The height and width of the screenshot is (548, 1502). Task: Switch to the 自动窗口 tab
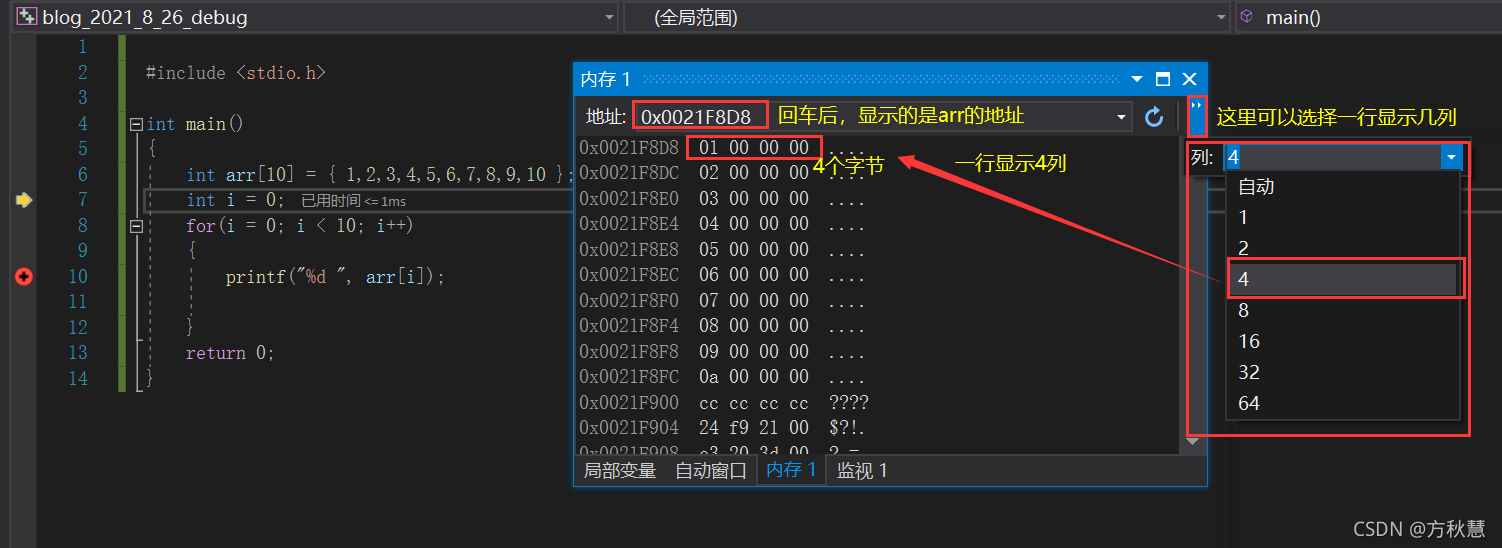coord(711,470)
